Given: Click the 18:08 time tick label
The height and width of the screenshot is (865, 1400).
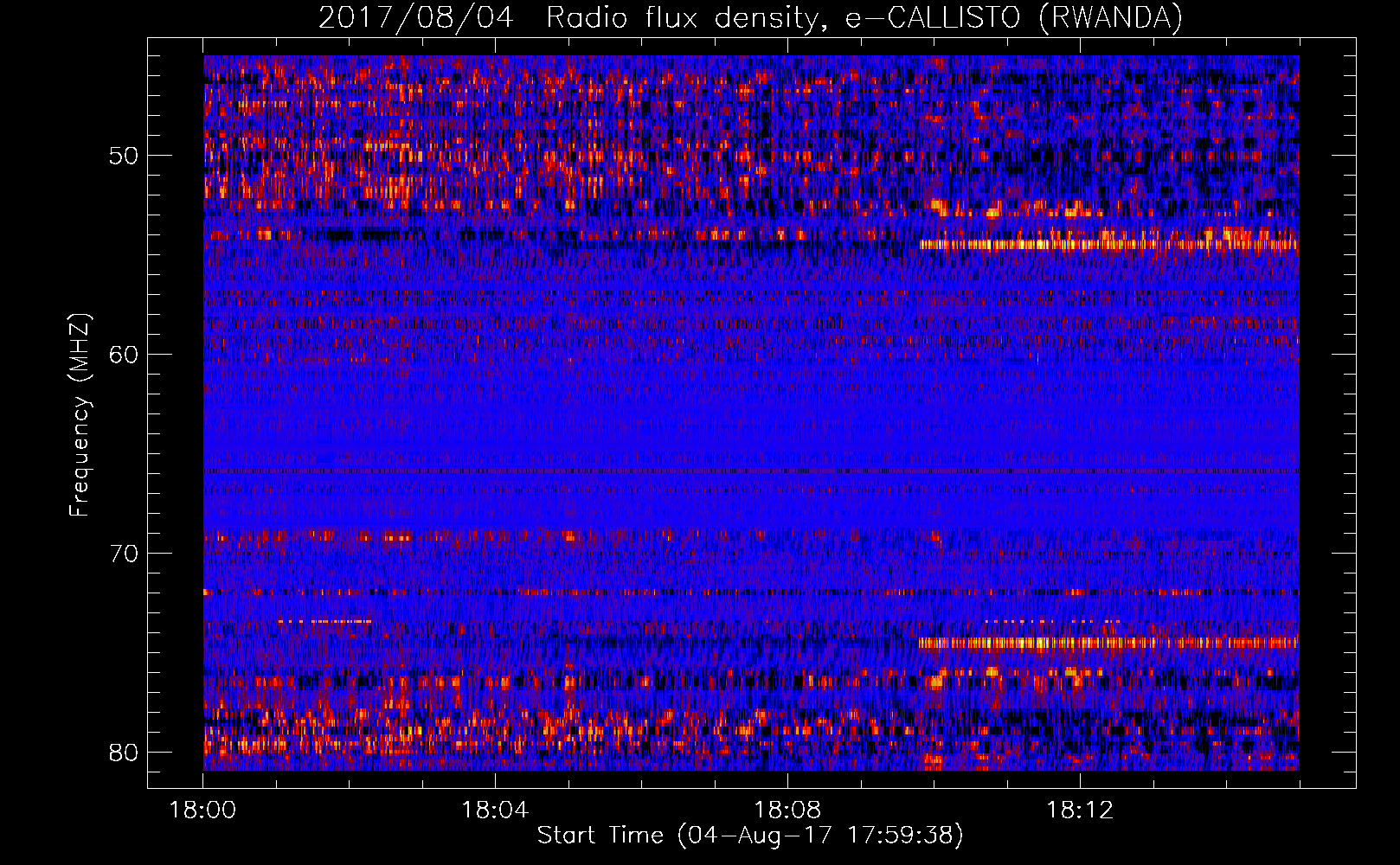Looking at the screenshot, I should pos(787,811).
